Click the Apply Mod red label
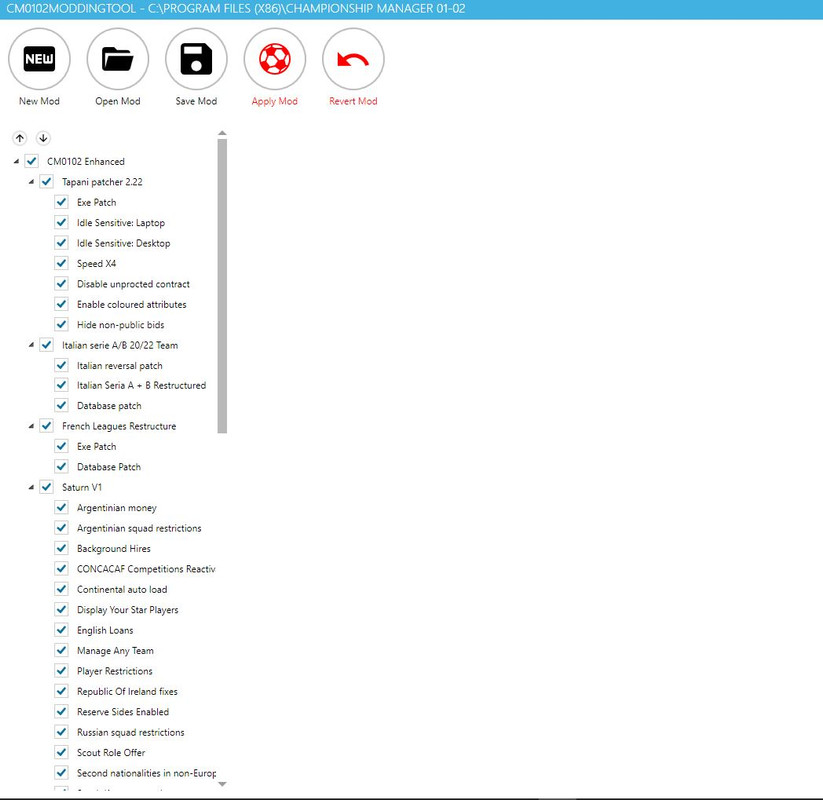 coord(275,101)
